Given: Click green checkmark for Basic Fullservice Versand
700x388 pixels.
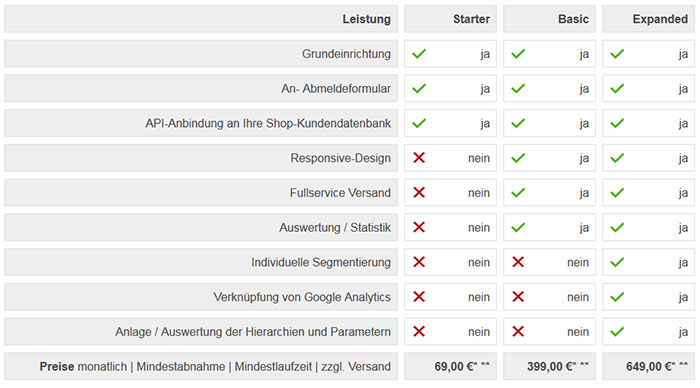Looking at the screenshot, I should click(x=518, y=193).
